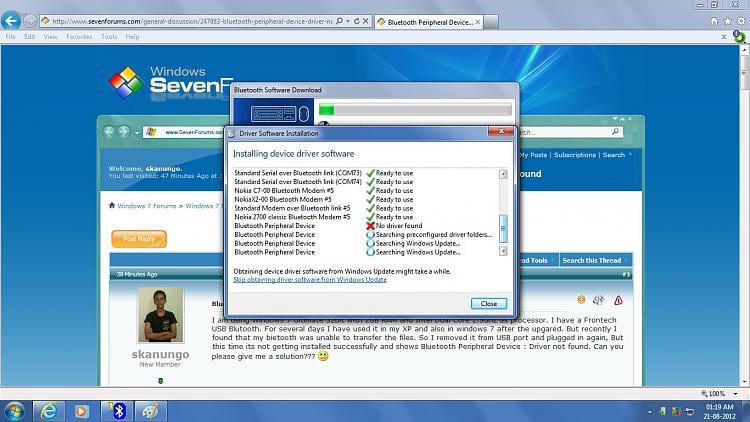This screenshot has height=422, width=750.
Task: Click the banner search box magnifier icon
Action: click(615, 132)
